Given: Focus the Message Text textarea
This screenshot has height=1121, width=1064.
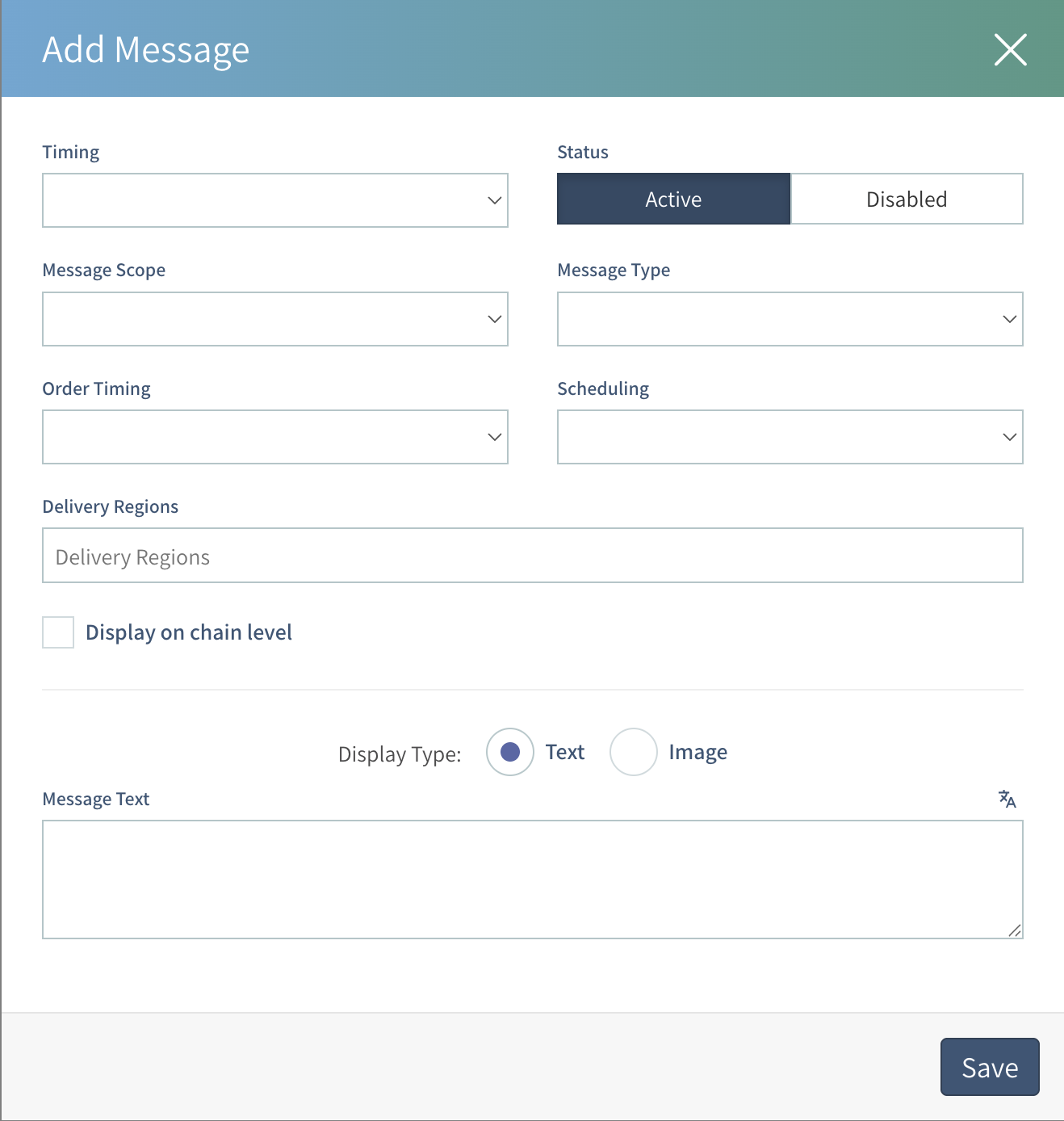Looking at the screenshot, I should [532, 879].
